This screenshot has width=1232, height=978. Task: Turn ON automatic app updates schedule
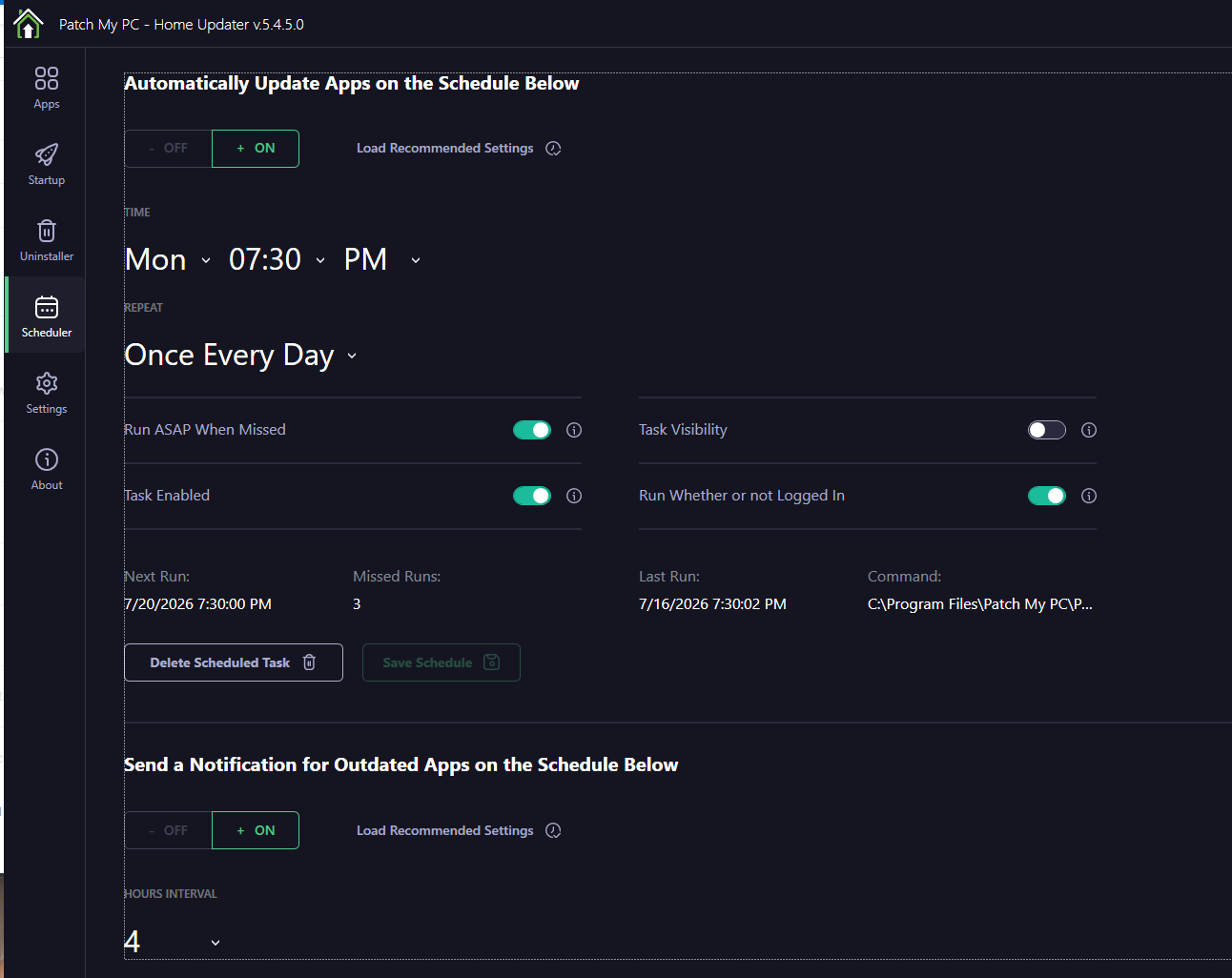click(x=256, y=149)
